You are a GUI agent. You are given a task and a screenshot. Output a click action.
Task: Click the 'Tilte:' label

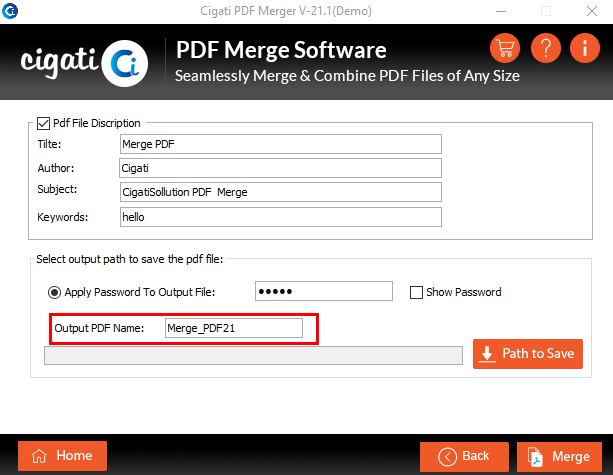[x=49, y=144]
